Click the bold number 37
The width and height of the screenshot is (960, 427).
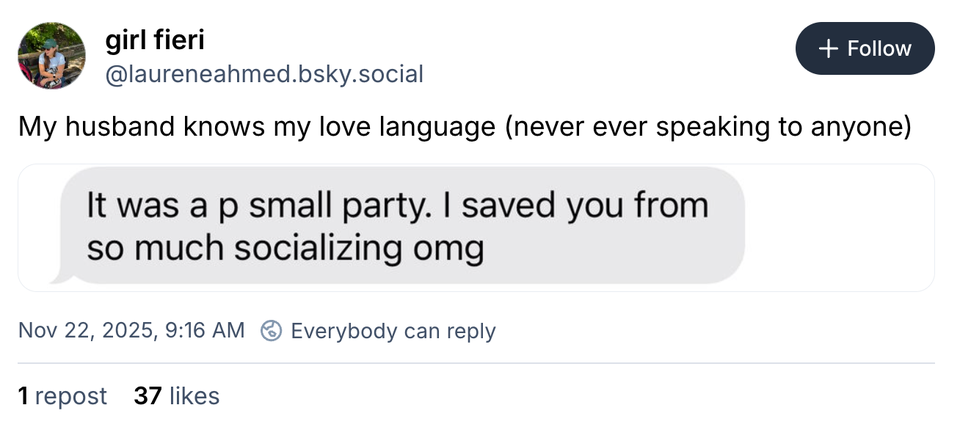pyautogui.click(x=147, y=396)
